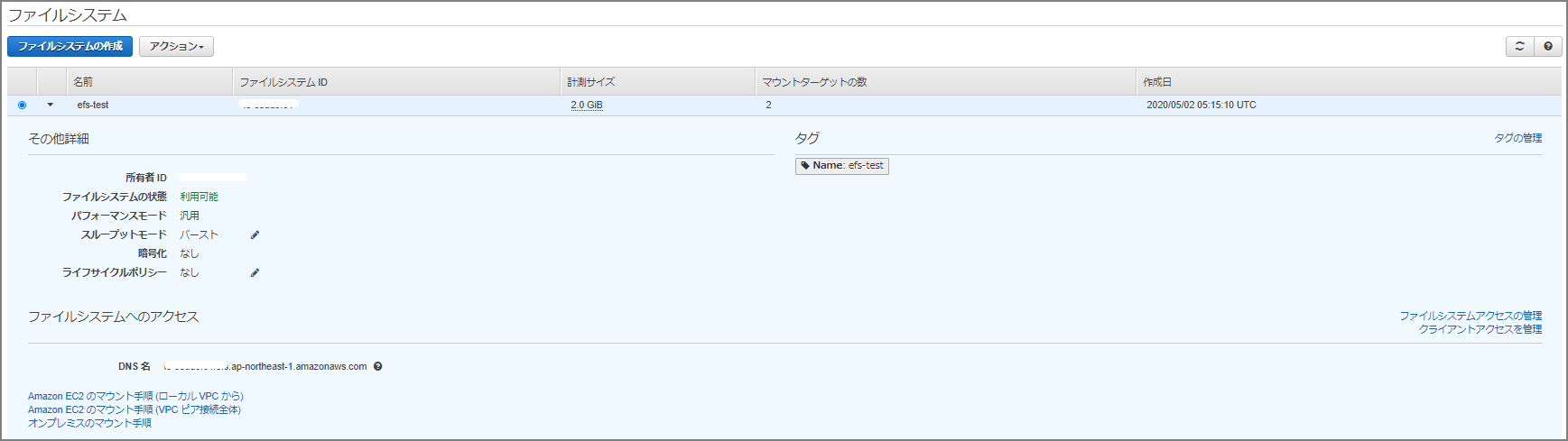Click the throughput mode value バースト
The image size is (1568, 441).
click(199, 234)
